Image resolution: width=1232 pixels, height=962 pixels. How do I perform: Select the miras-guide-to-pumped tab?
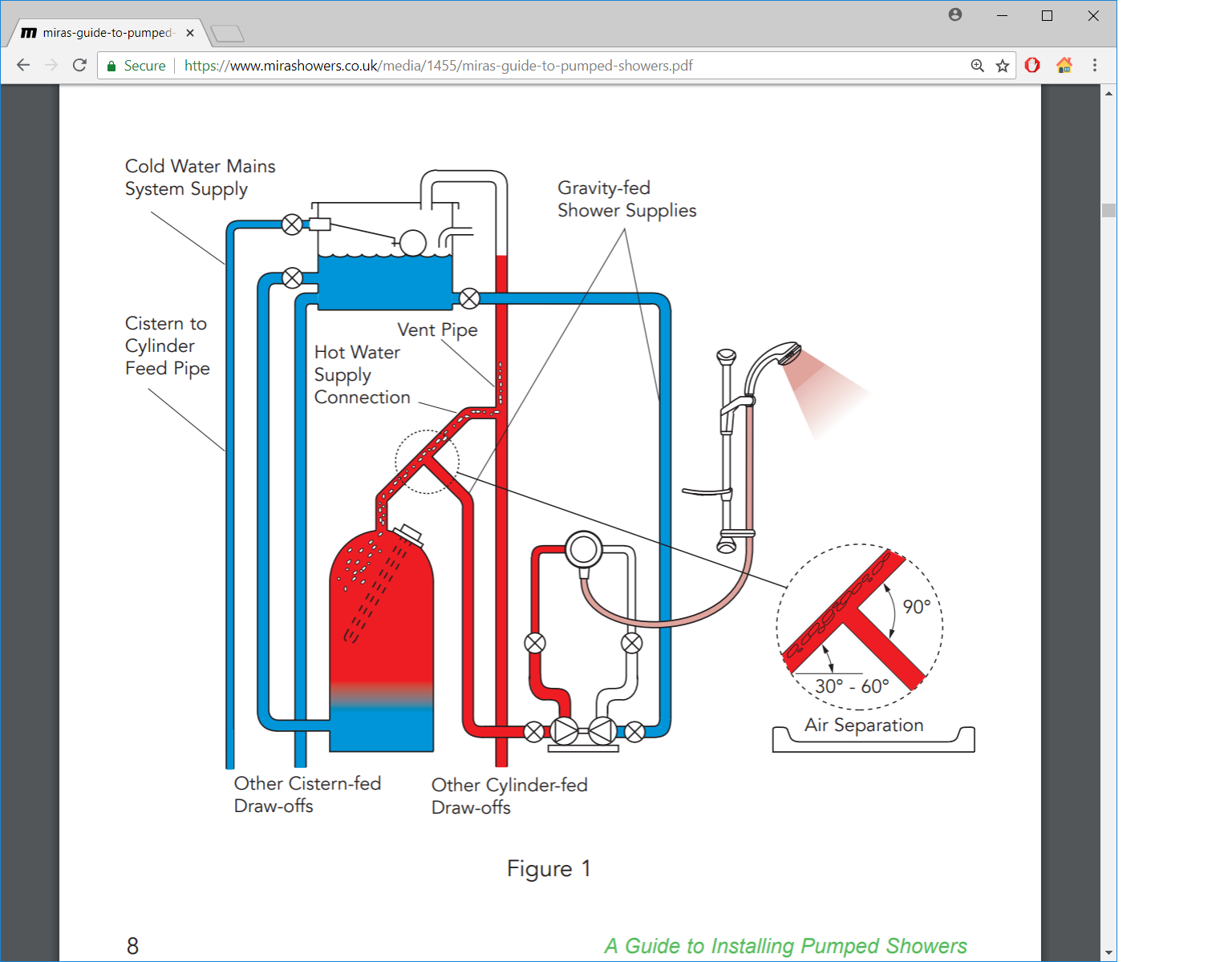point(104,33)
